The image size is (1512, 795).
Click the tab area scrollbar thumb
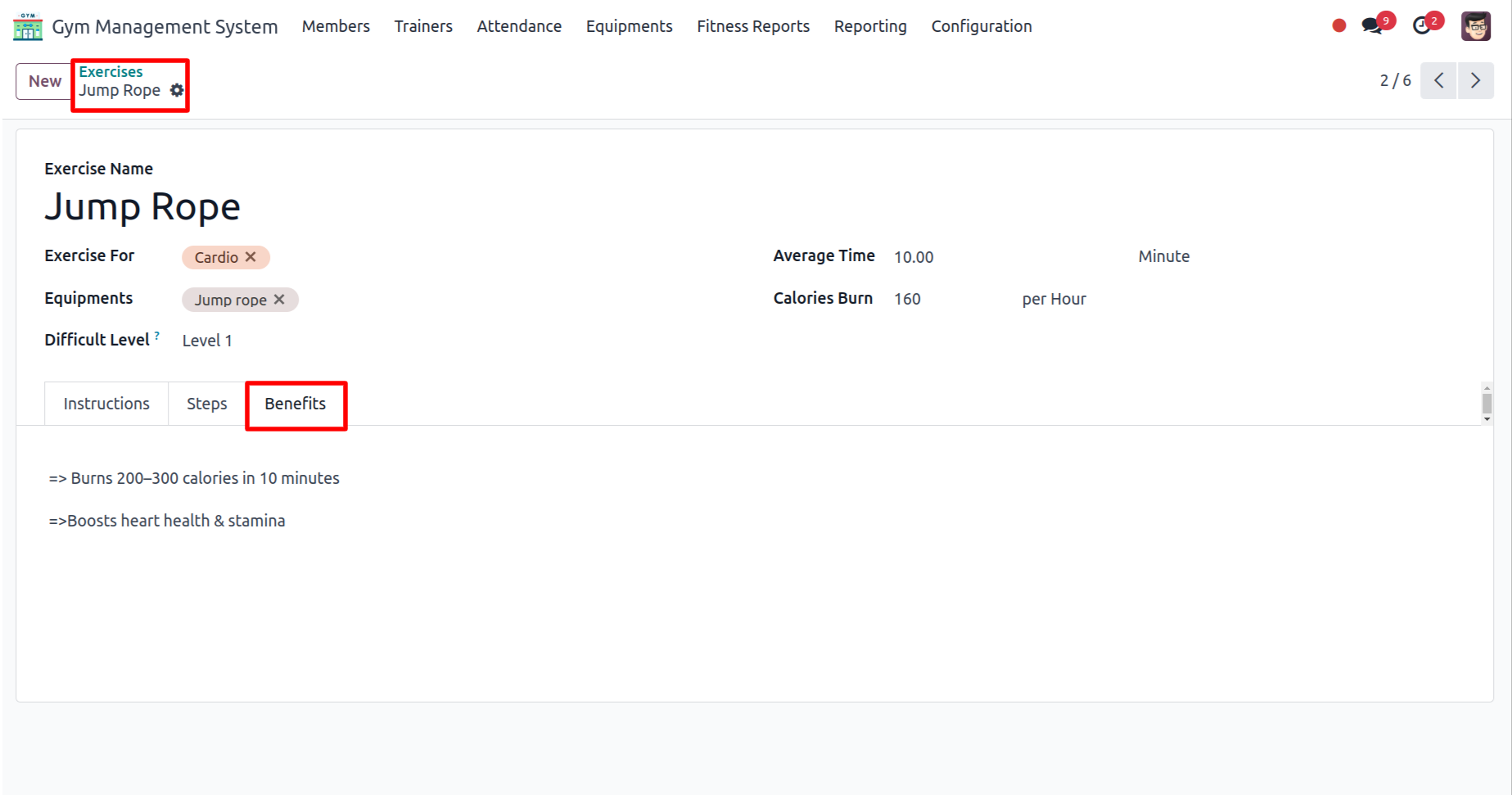[1487, 403]
